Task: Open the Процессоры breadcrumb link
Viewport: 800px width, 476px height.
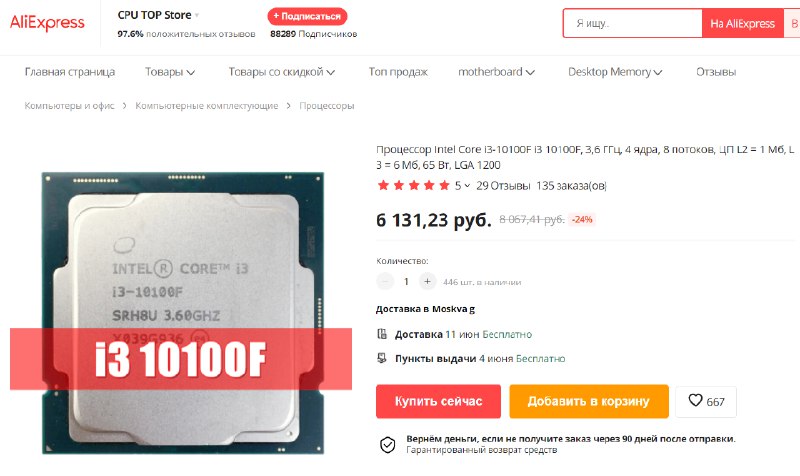Action: pos(327,106)
